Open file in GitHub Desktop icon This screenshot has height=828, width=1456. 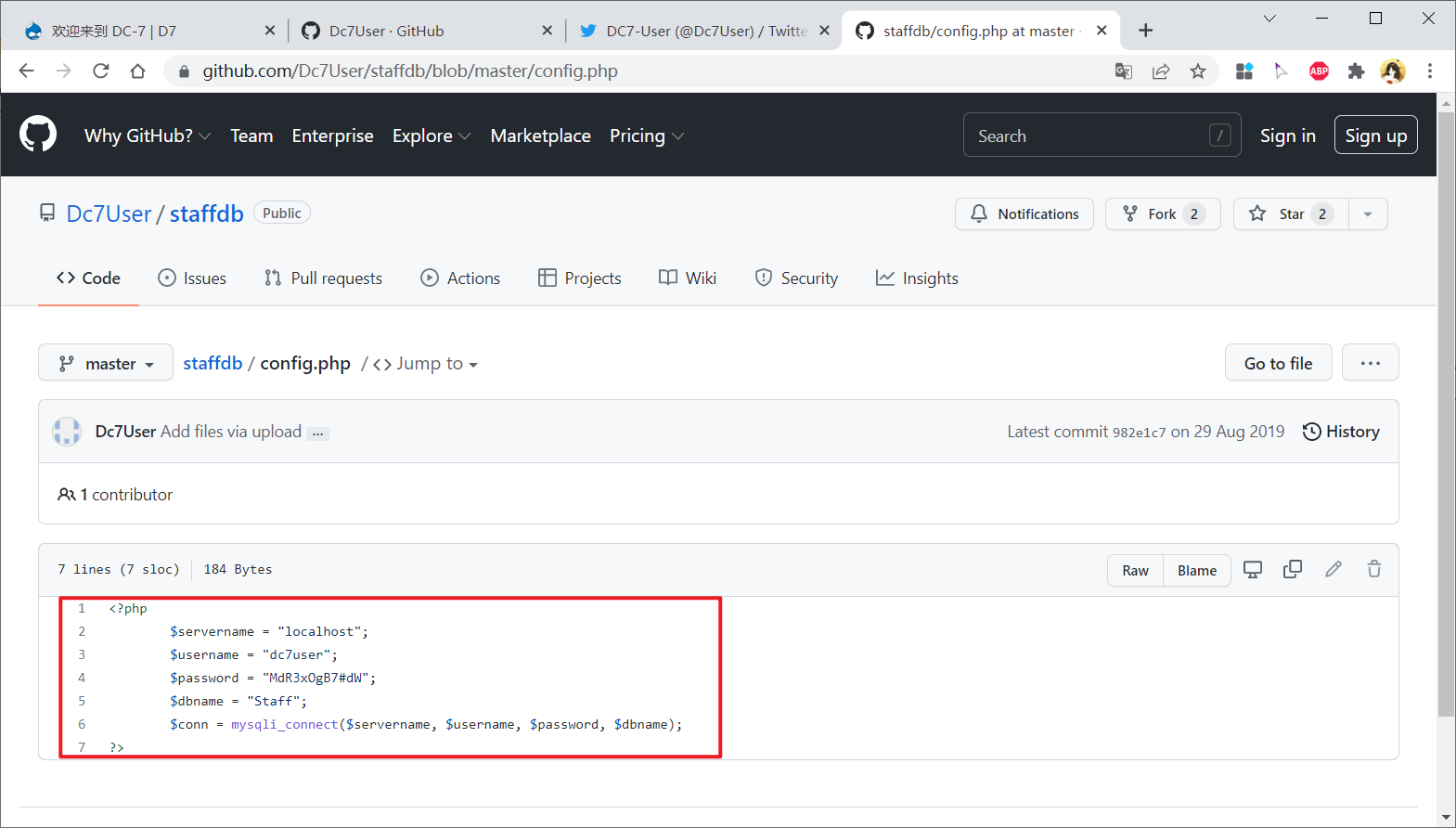[1253, 570]
